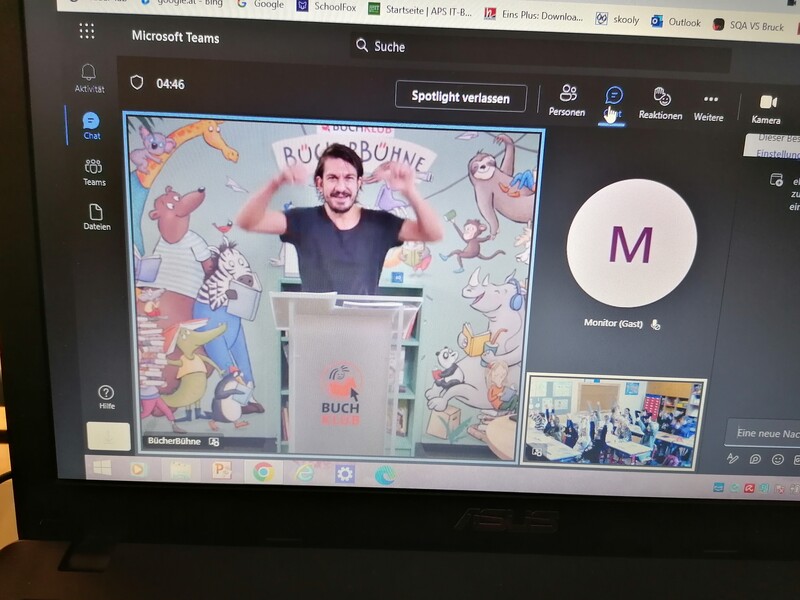Open the message format options icon
Screen dimensions: 800x600
pyautogui.click(x=733, y=459)
